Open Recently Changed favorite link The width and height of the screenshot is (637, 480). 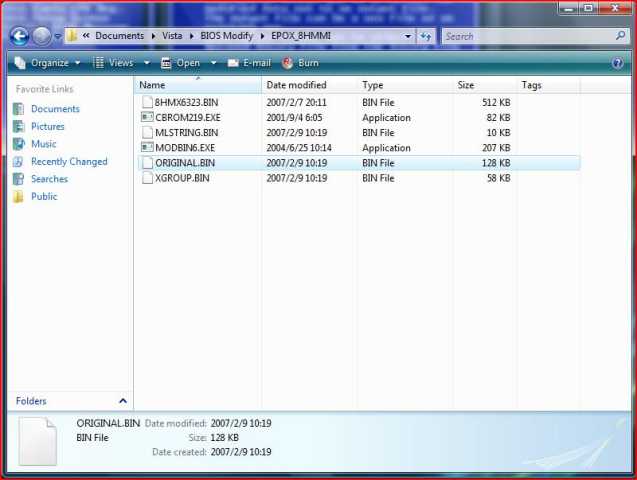click(x=69, y=161)
